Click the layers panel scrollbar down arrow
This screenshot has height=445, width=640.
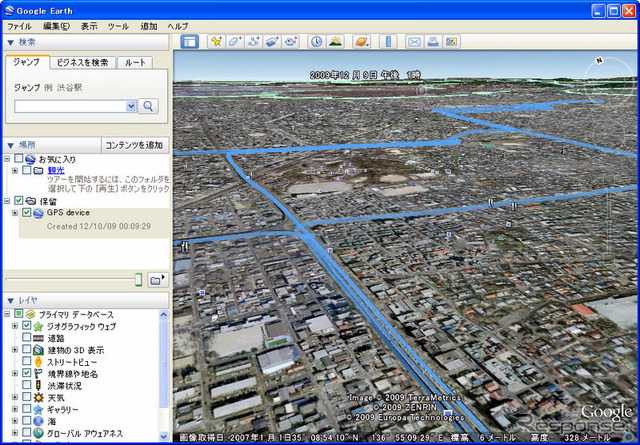click(x=164, y=436)
